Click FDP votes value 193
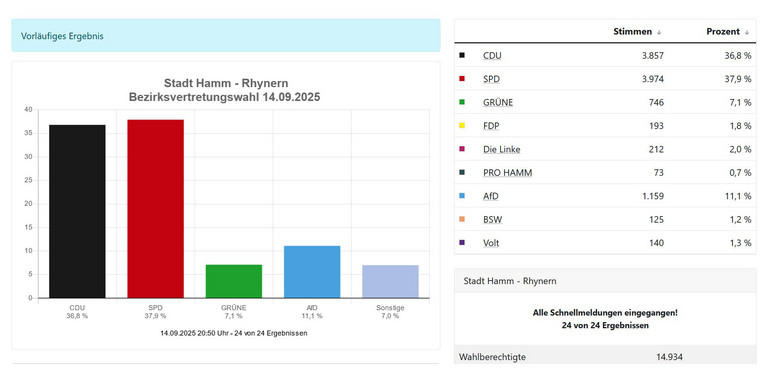 point(656,126)
